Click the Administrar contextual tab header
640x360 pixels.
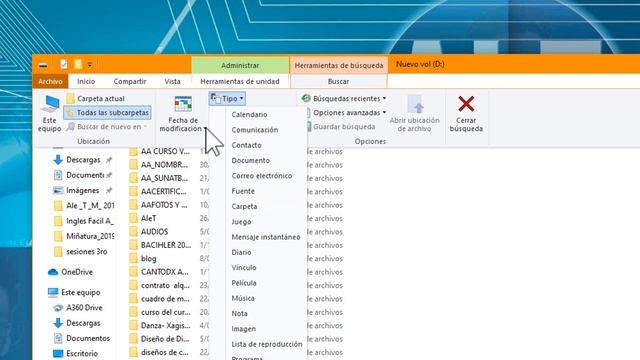(x=240, y=65)
